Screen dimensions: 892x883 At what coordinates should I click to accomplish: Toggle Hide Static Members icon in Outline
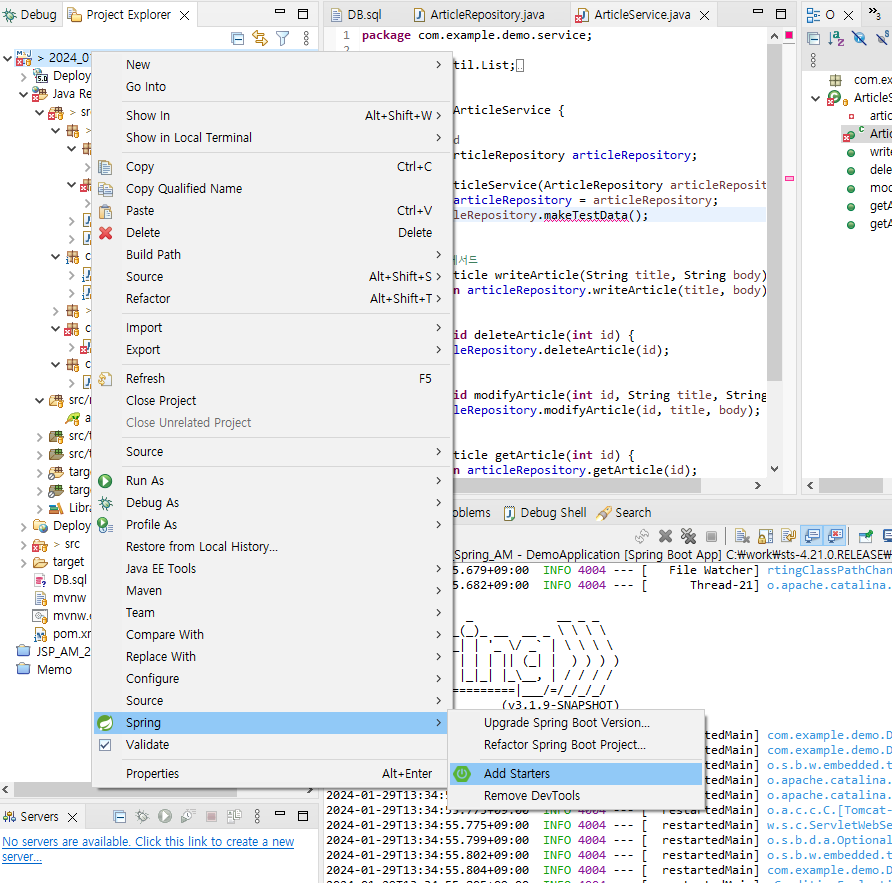tap(883, 39)
